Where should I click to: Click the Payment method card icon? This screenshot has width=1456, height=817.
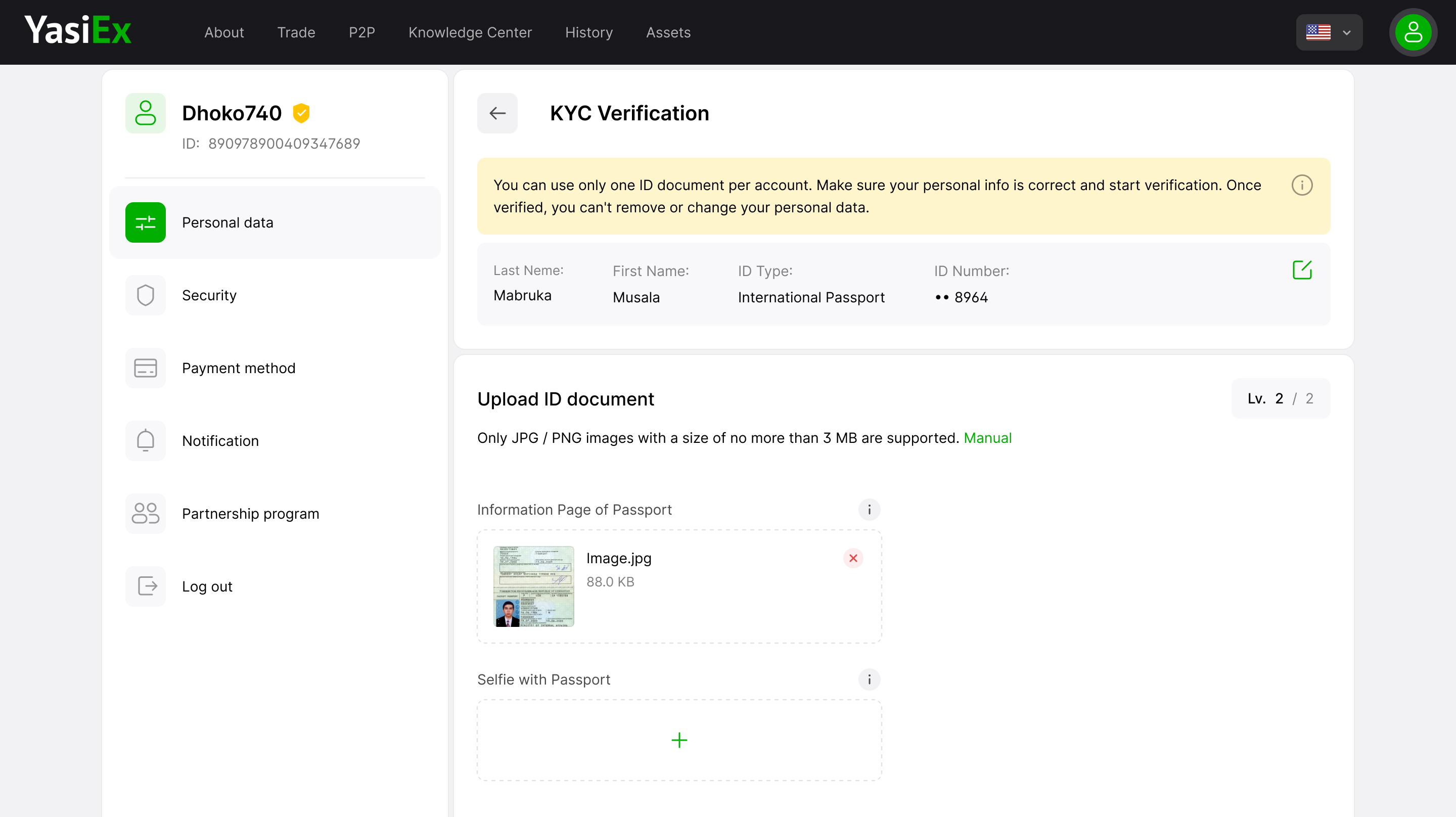coord(145,368)
